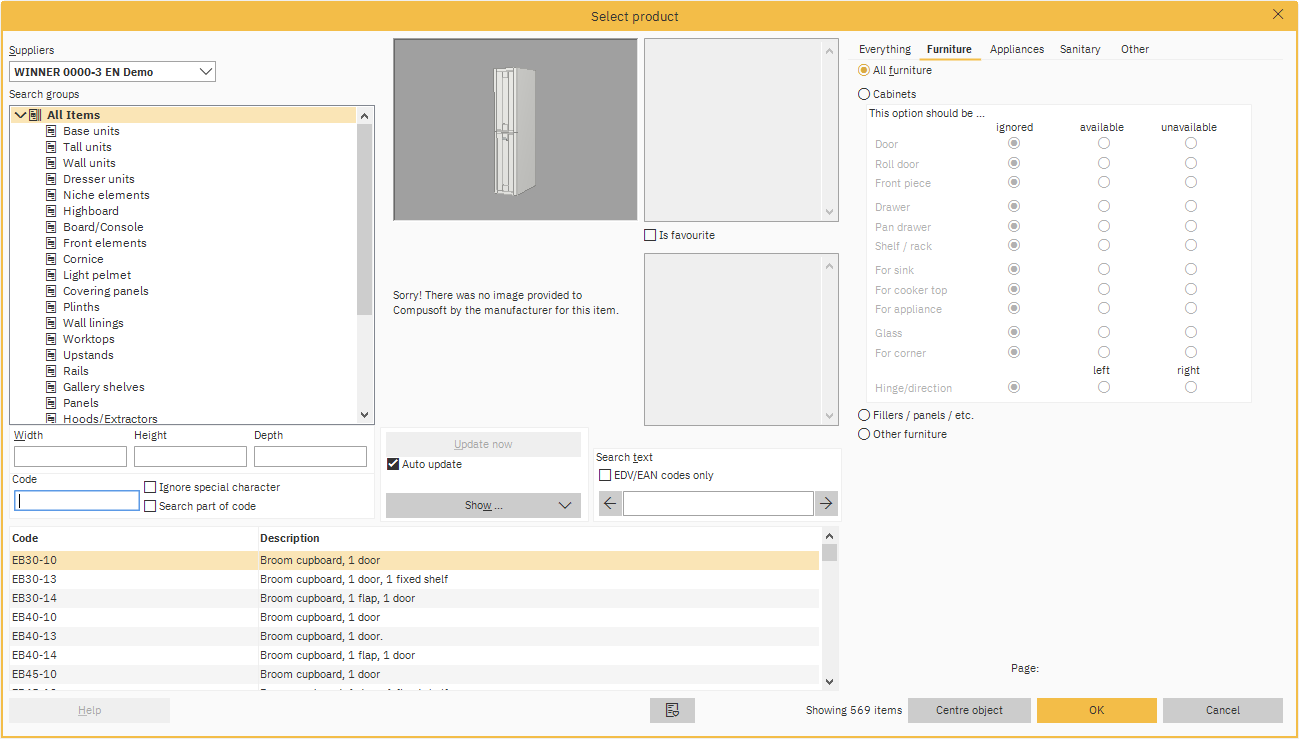Switch to the Appliances tab
The image size is (1299, 739).
(1016, 49)
